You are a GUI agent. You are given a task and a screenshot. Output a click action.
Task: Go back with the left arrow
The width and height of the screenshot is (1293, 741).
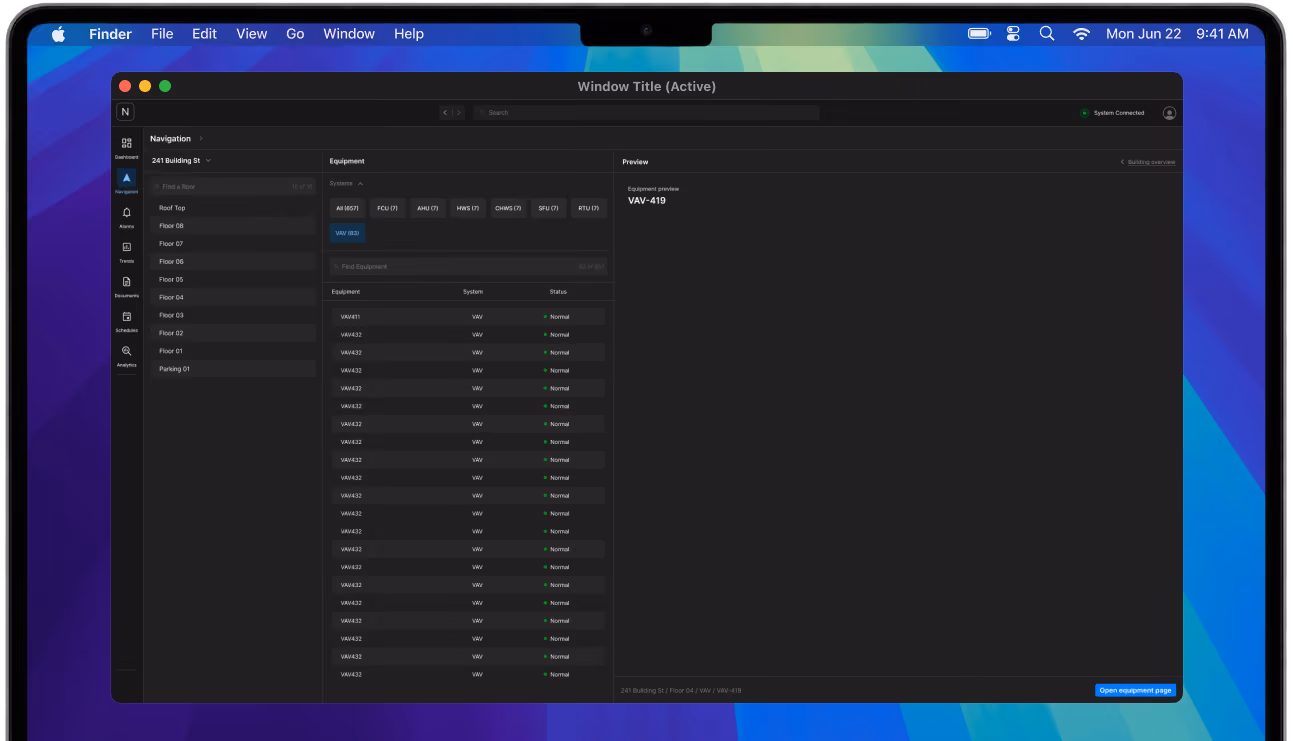coord(446,113)
